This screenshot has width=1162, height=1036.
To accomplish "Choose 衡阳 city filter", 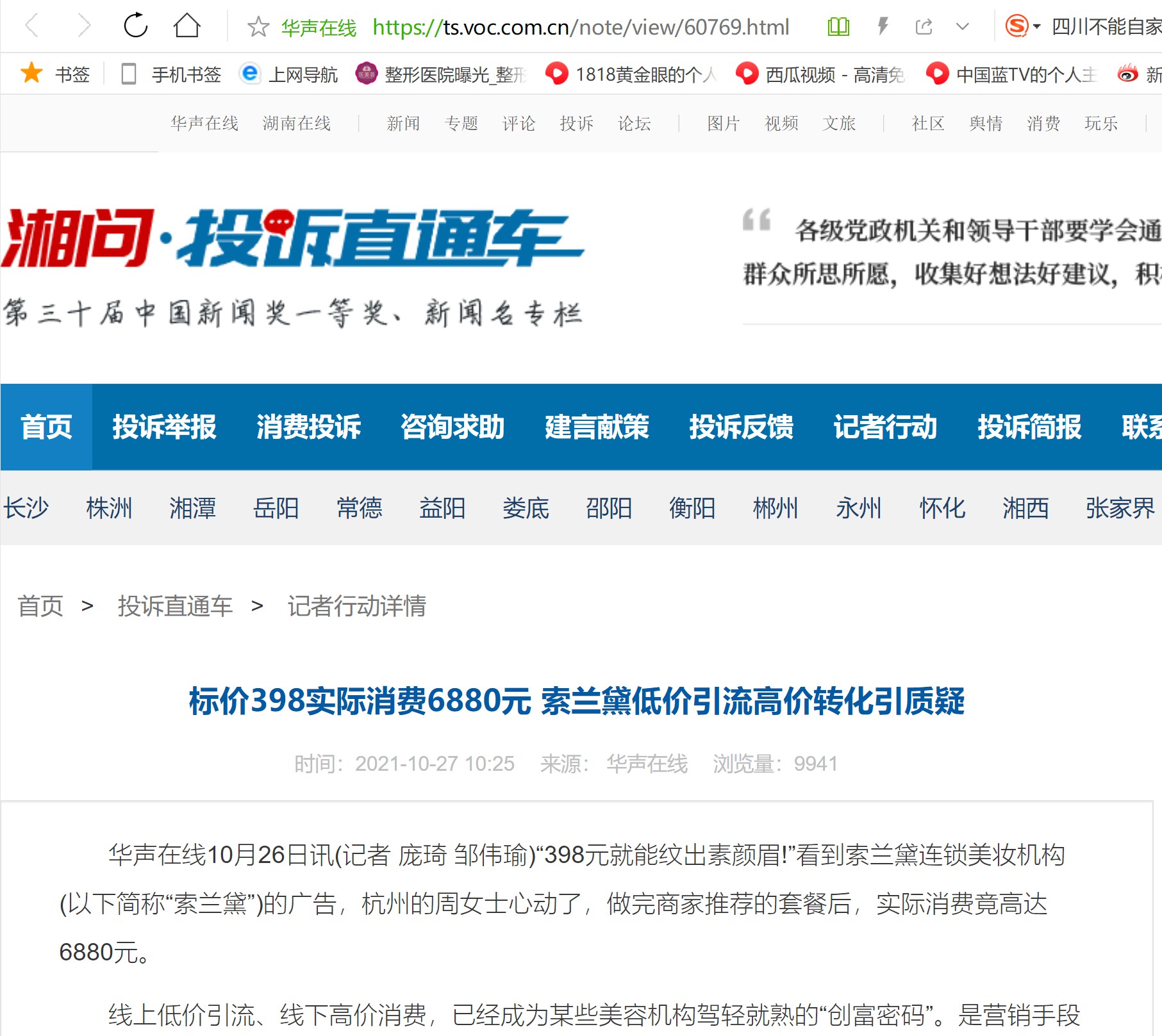I will (x=692, y=508).
